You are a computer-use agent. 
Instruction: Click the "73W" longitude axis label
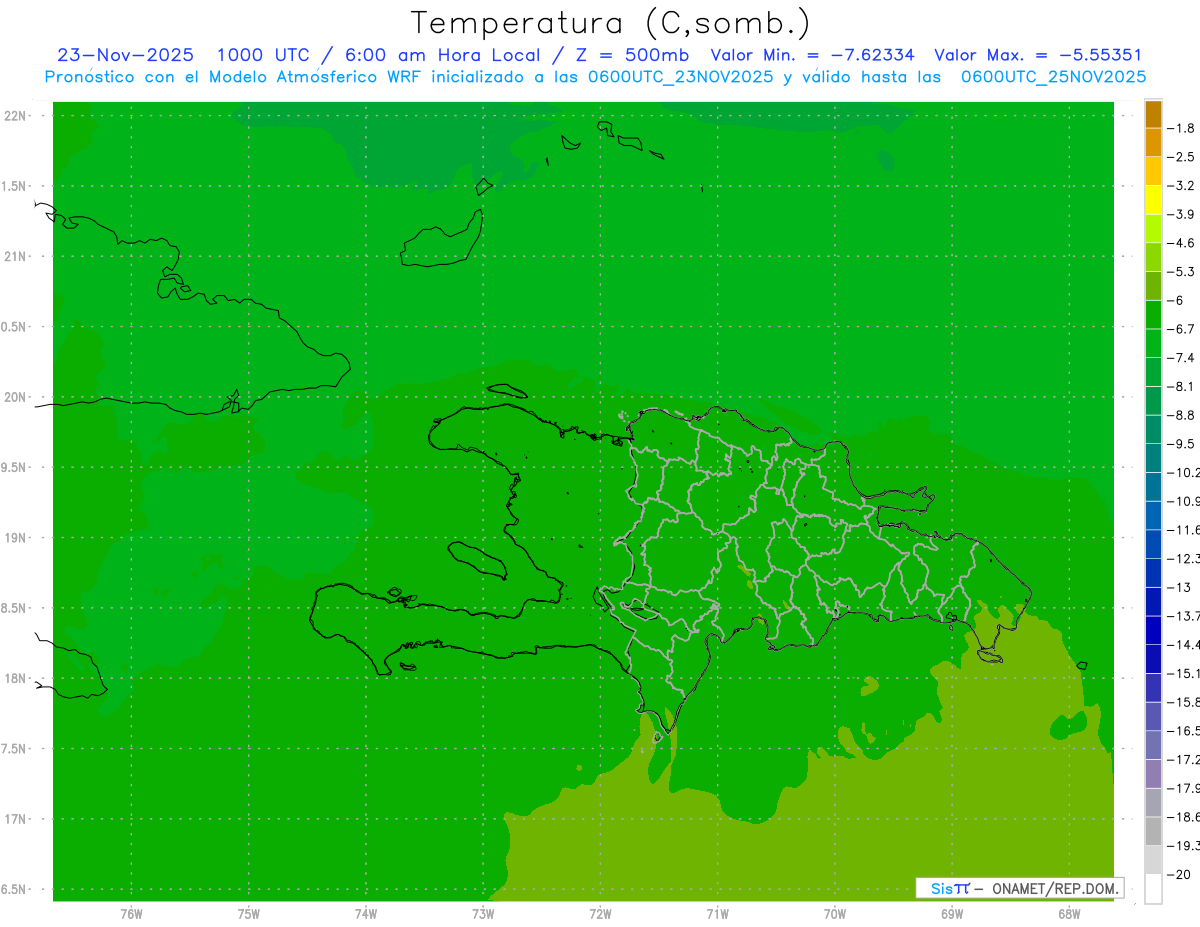[x=483, y=914]
